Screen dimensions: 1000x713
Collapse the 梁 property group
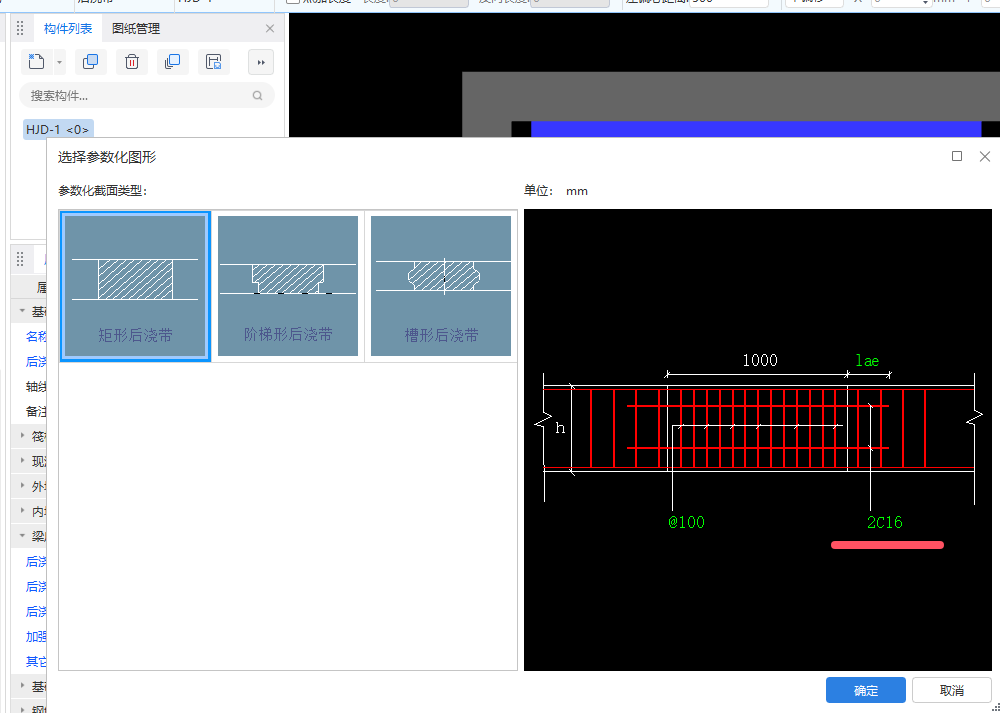pos(22,536)
